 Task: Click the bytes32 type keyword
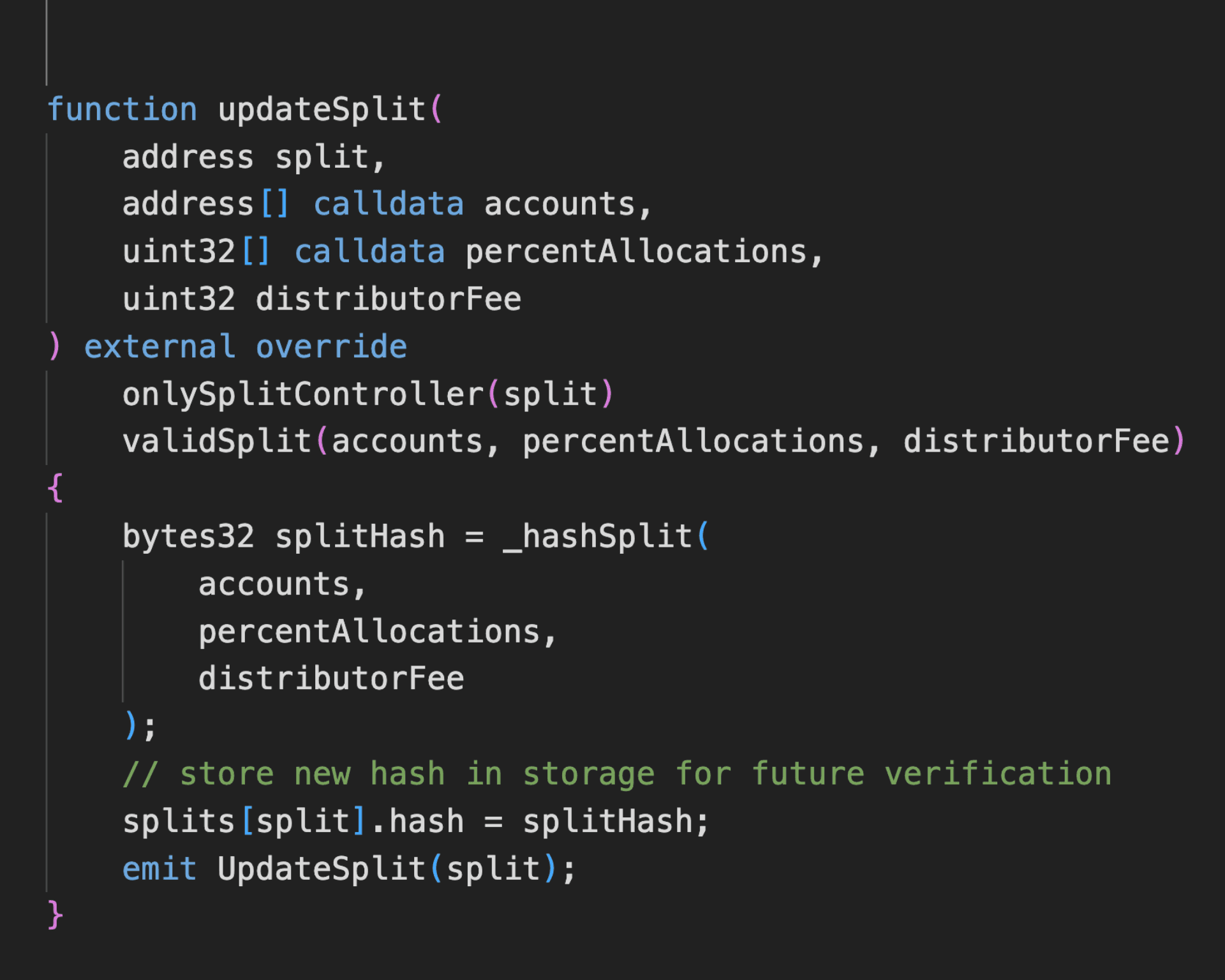188,537
